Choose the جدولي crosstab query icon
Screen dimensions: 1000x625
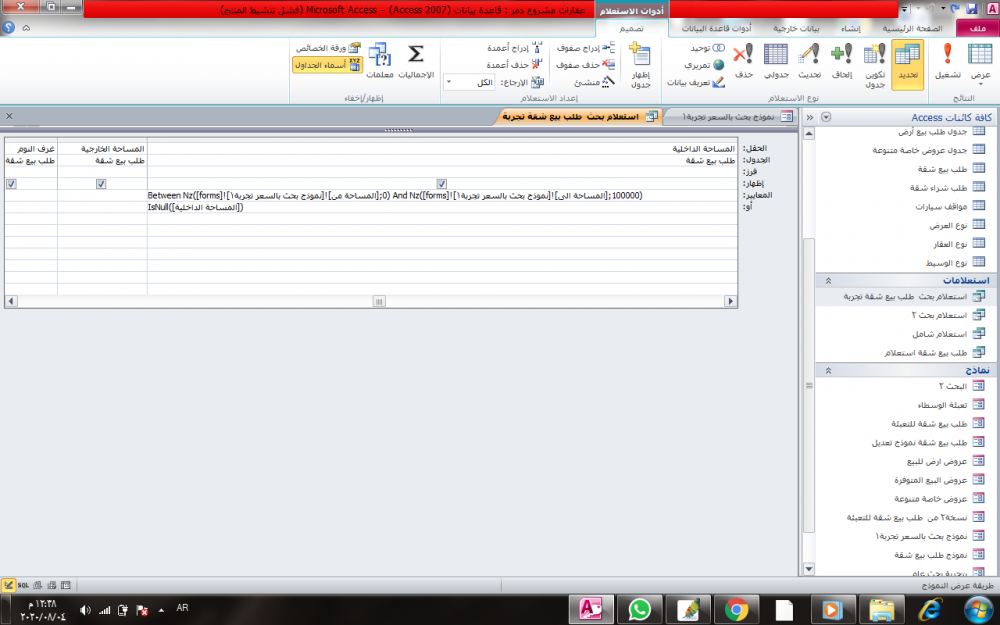pyautogui.click(x=776, y=62)
